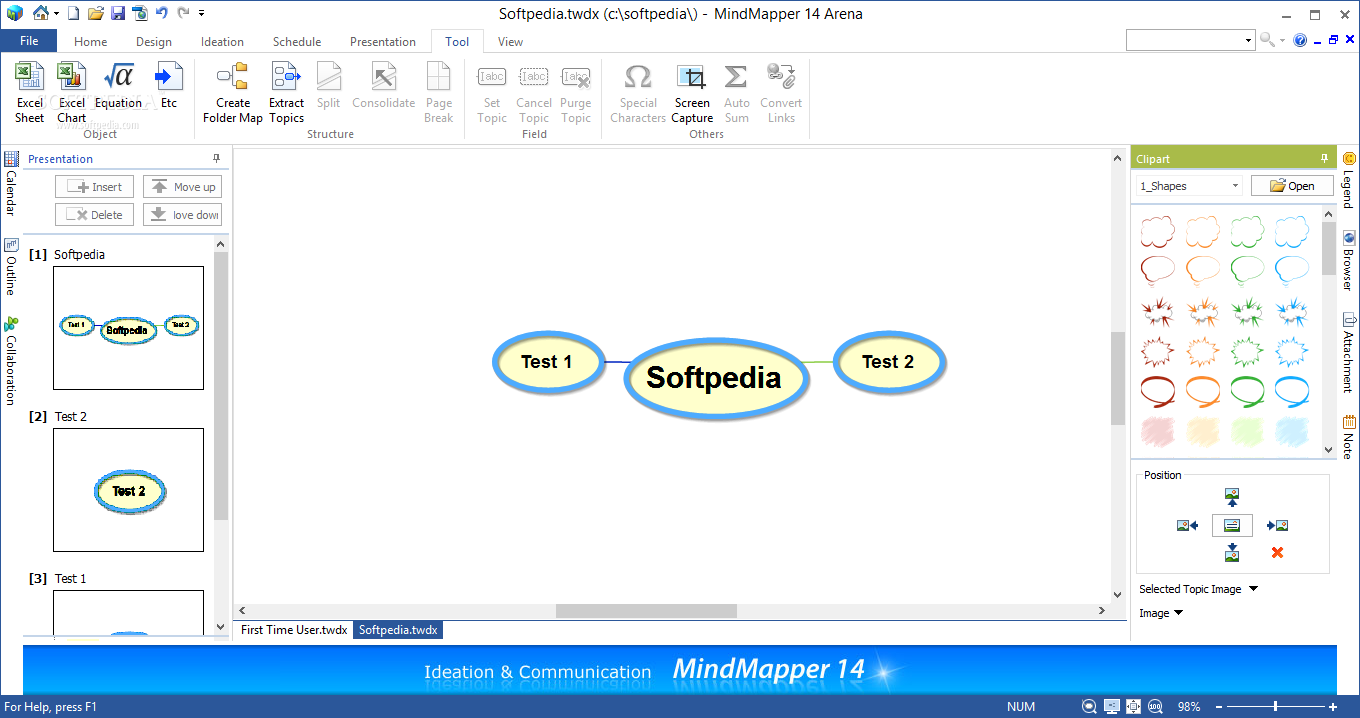Image resolution: width=1360 pixels, height=718 pixels.
Task: Click the Move down button
Action: click(x=182, y=214)
